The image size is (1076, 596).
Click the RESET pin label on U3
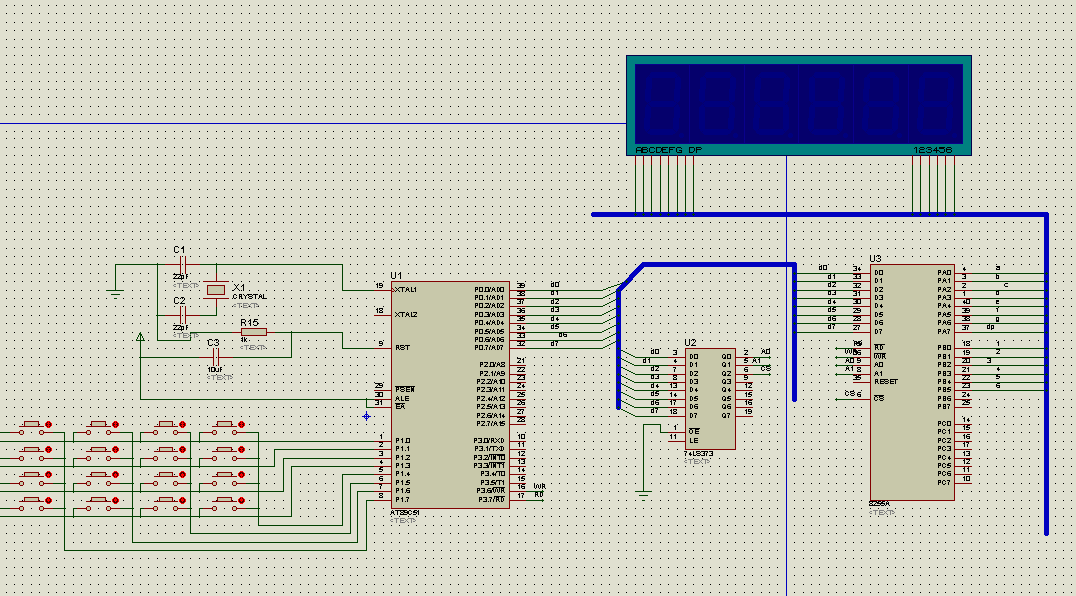point(886,381)
